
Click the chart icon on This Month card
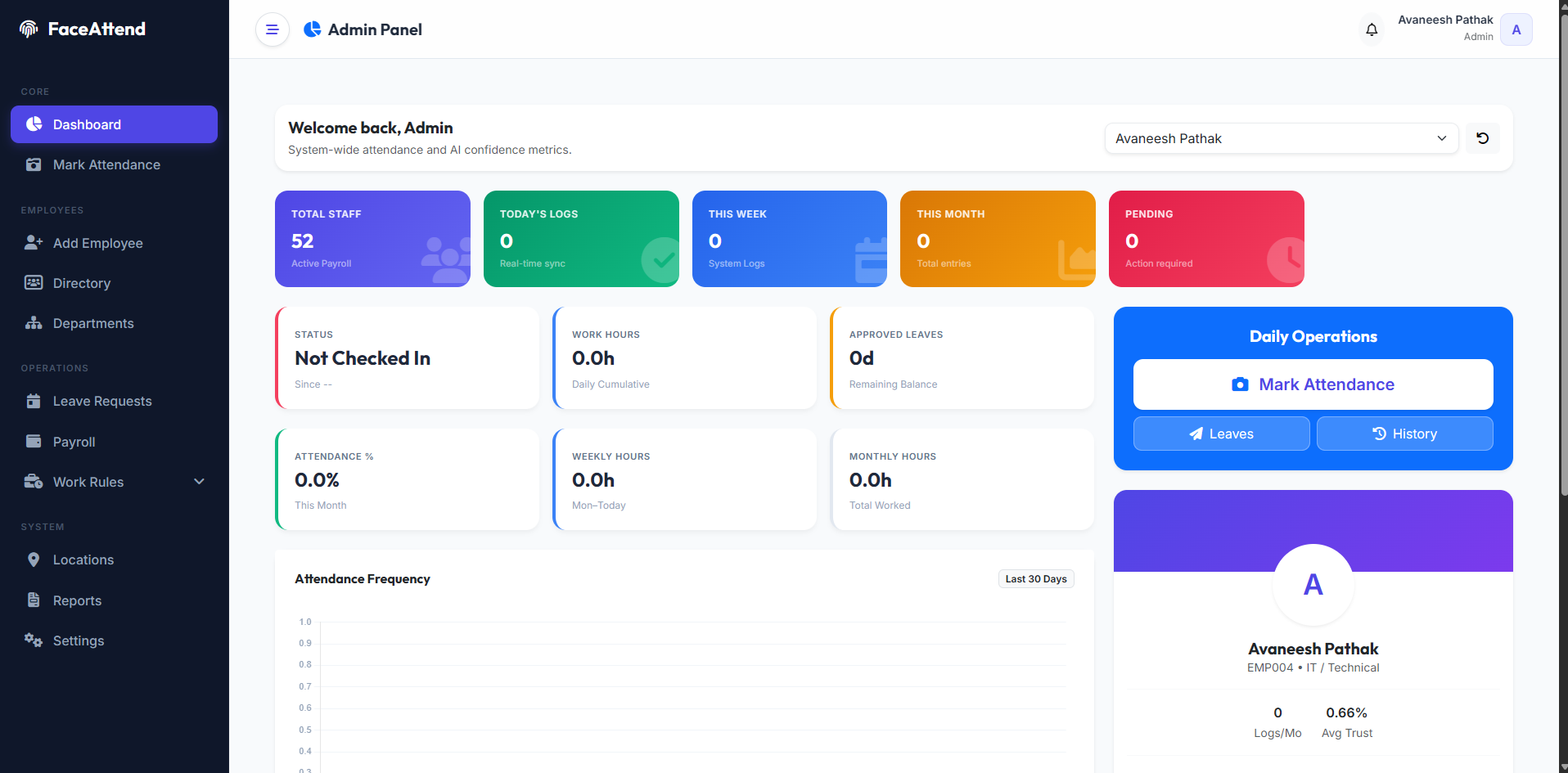[x=1077, y=260]
